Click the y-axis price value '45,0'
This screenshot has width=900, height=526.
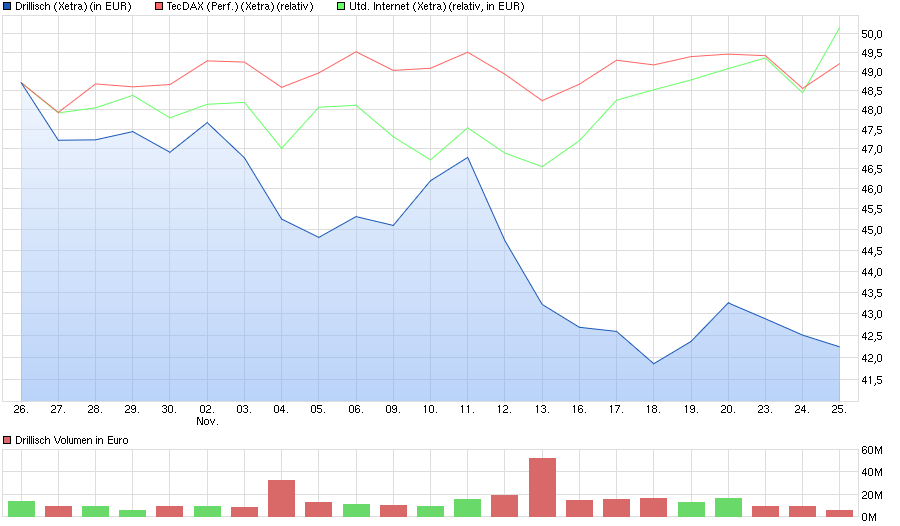[x=872, y=230]
